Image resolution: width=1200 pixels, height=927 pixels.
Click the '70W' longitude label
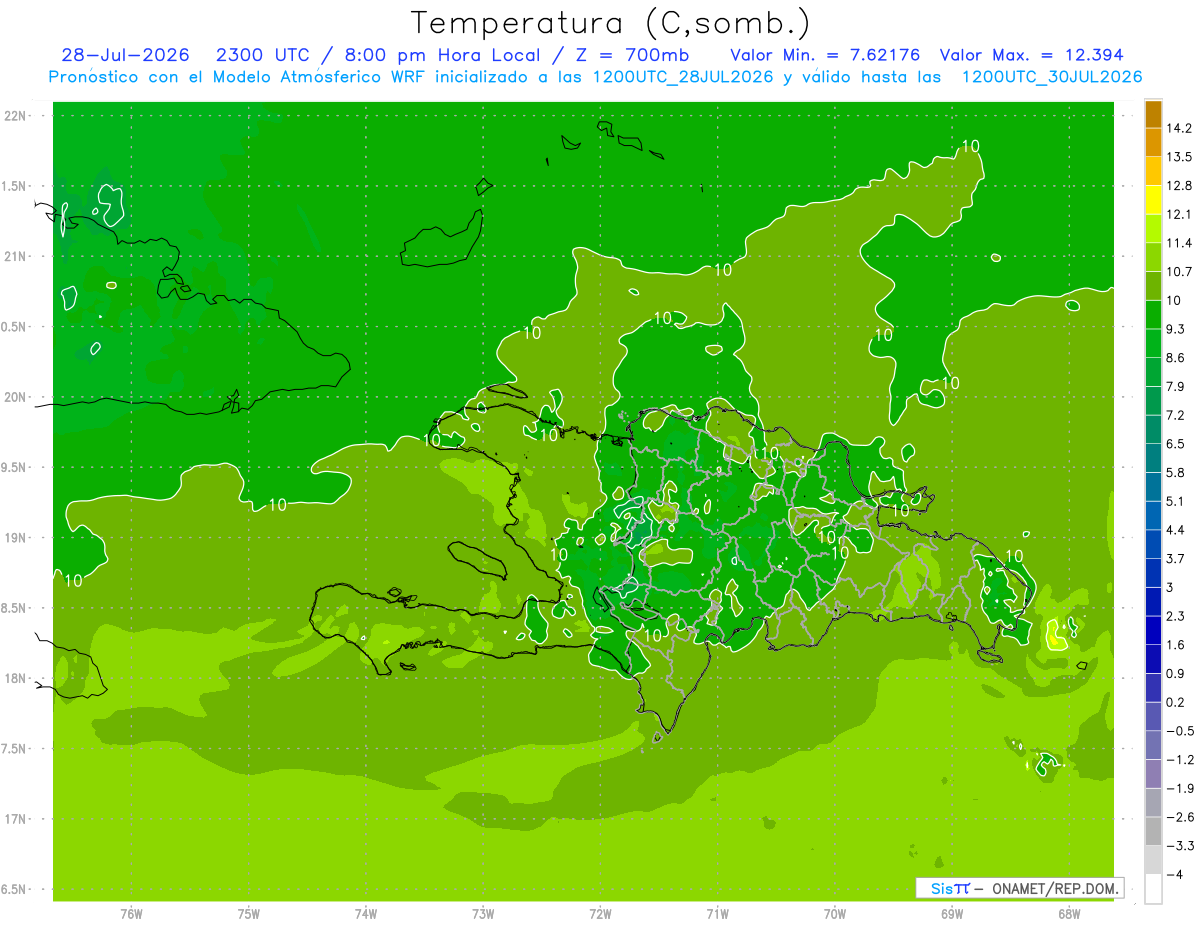point(835,914)
